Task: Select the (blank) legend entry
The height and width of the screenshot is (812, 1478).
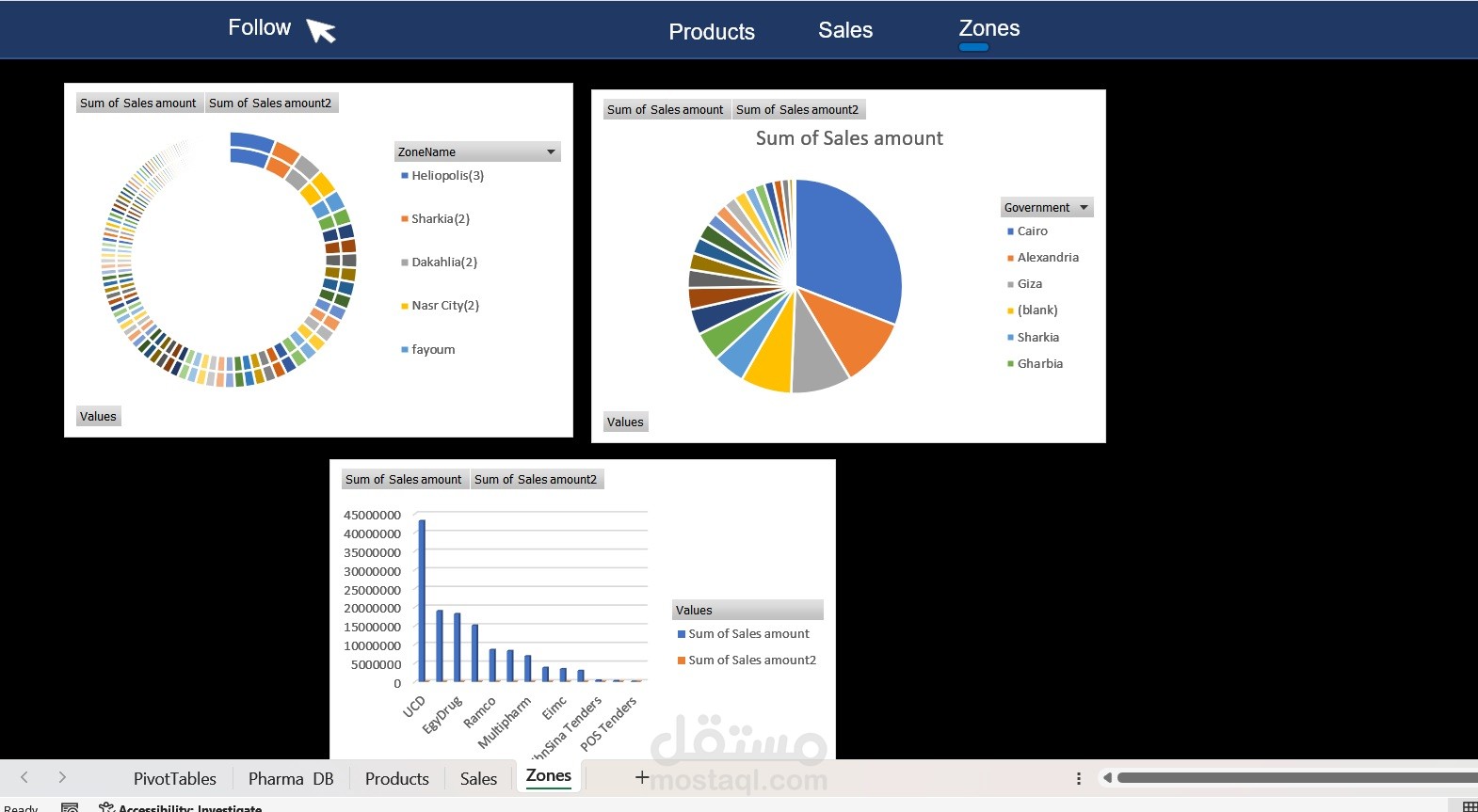Action: (x=1033, y=310)
